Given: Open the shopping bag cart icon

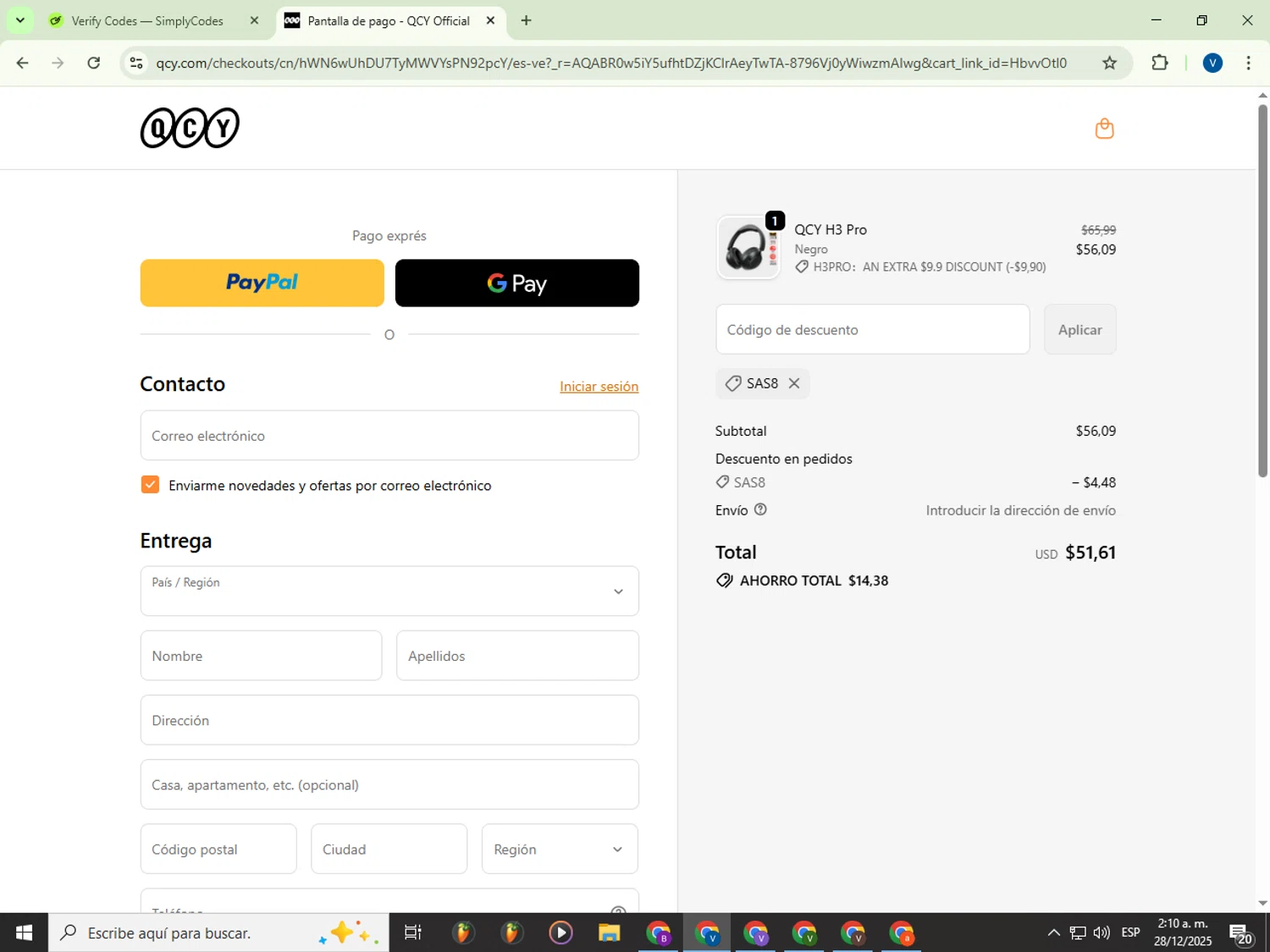Looking at the screenshot, I should [1104, 129].
